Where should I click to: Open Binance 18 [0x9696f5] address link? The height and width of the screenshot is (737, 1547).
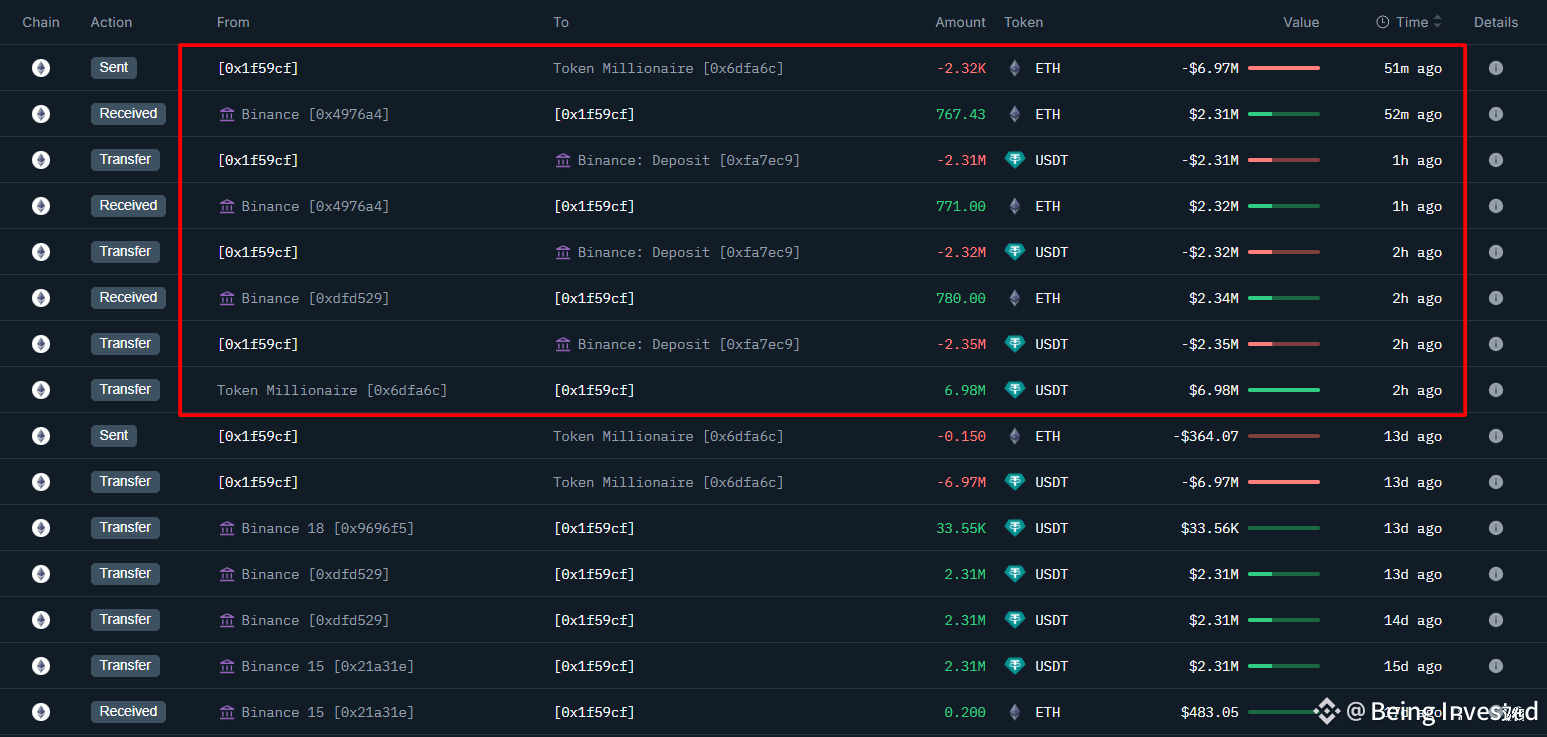tap(327, 528)
